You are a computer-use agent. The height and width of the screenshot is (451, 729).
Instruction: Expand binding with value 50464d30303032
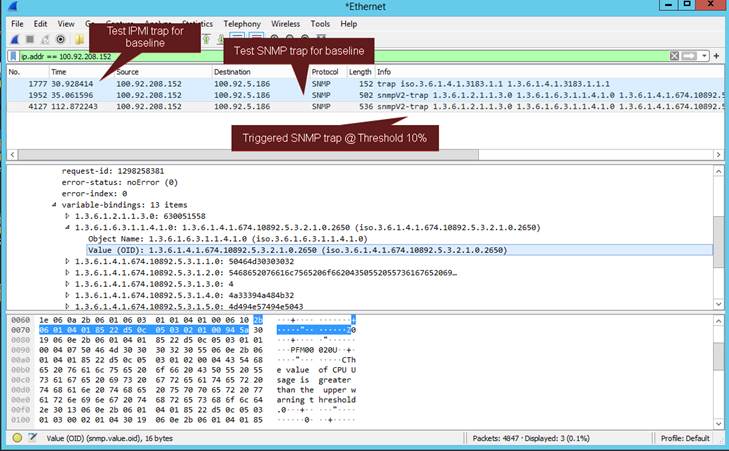(67, 261)
